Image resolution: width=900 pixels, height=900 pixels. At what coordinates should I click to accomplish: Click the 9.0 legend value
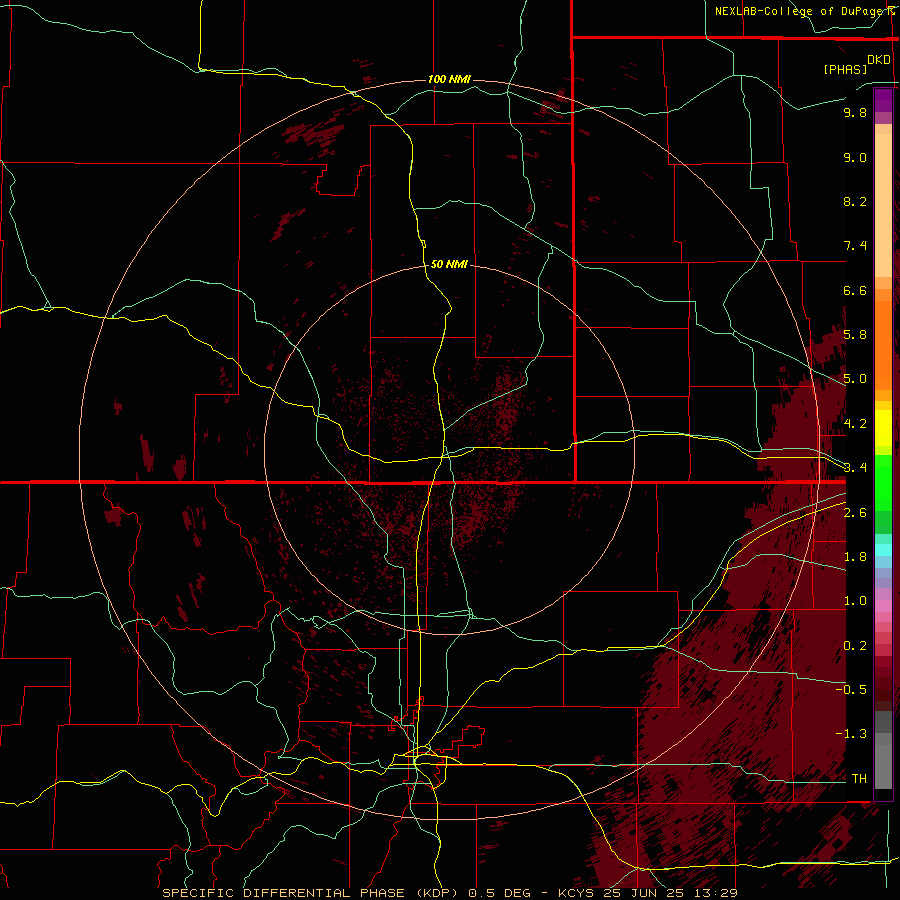point(855,157)
